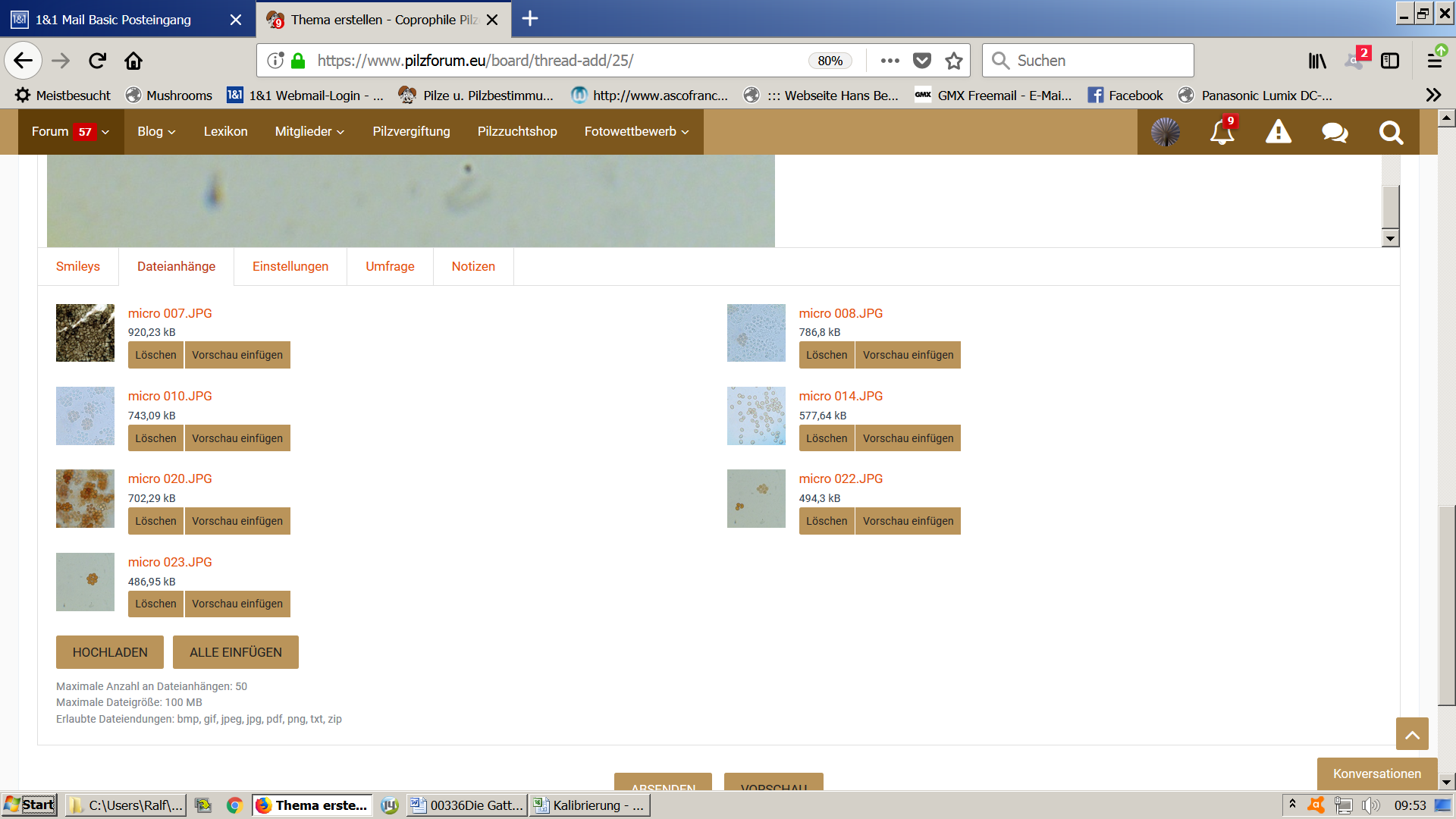Click the user avatar in forum header
This screenshot has width=1456, height=819.
point(1165,132)
